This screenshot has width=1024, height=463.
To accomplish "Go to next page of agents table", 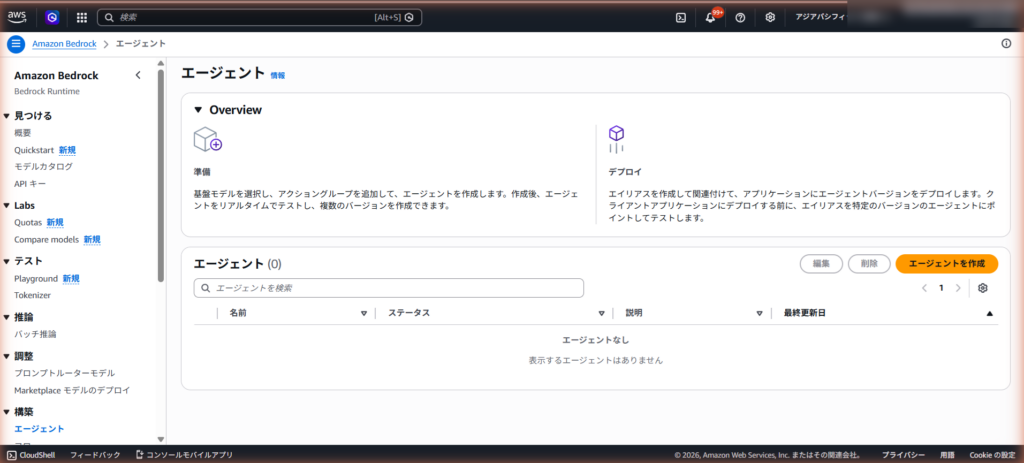I will tap(958, 288).
